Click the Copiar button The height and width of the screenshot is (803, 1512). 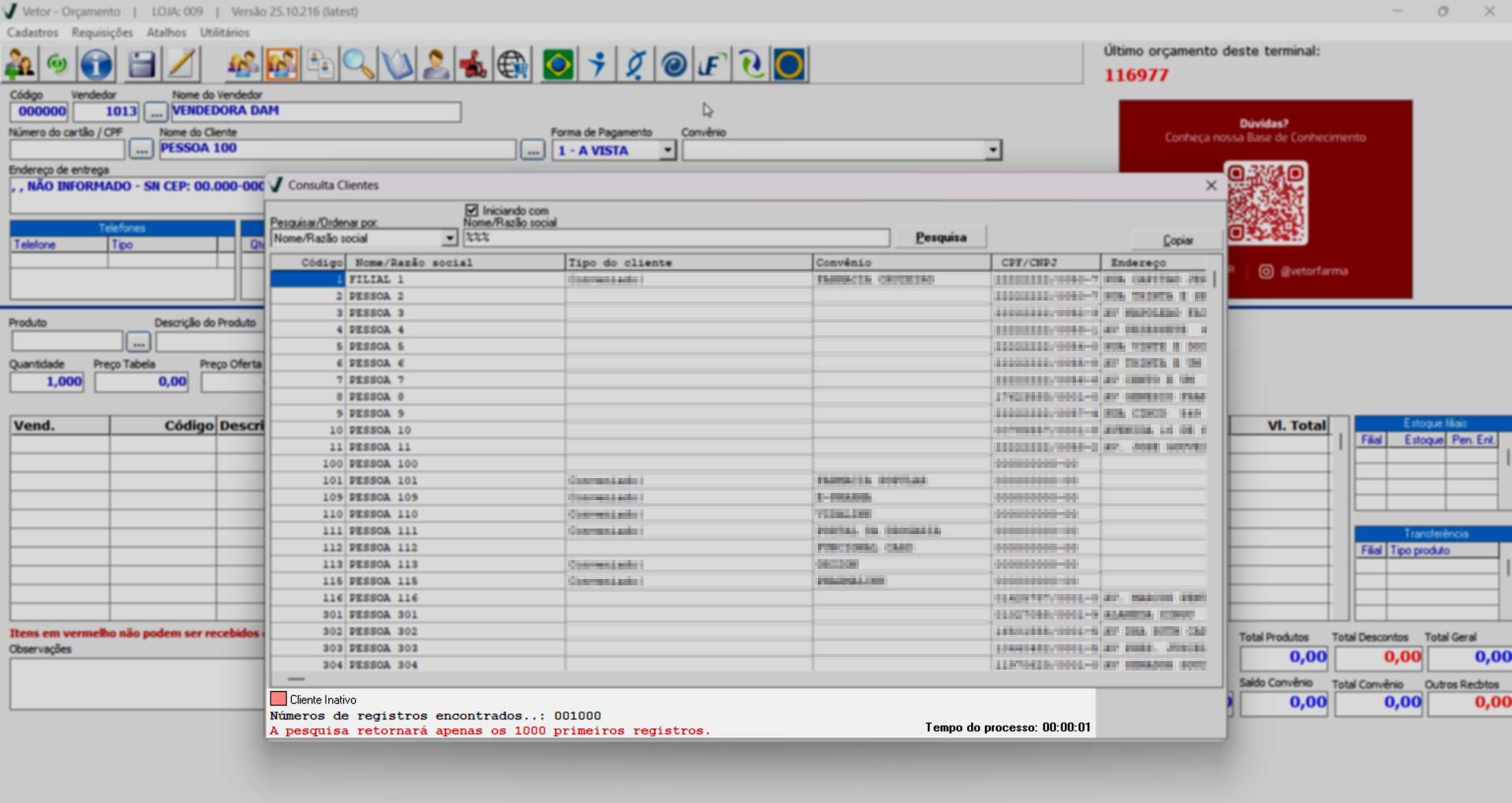1177,240
